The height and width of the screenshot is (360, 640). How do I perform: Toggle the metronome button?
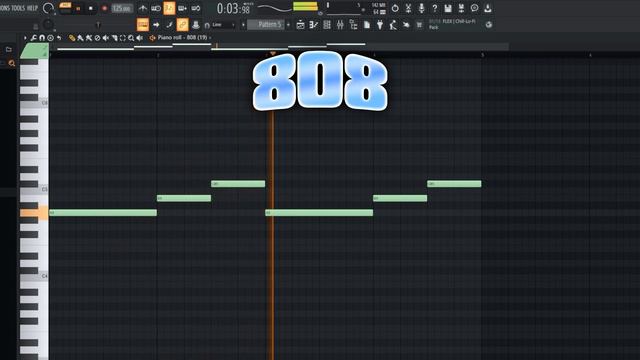pos(142,8)
